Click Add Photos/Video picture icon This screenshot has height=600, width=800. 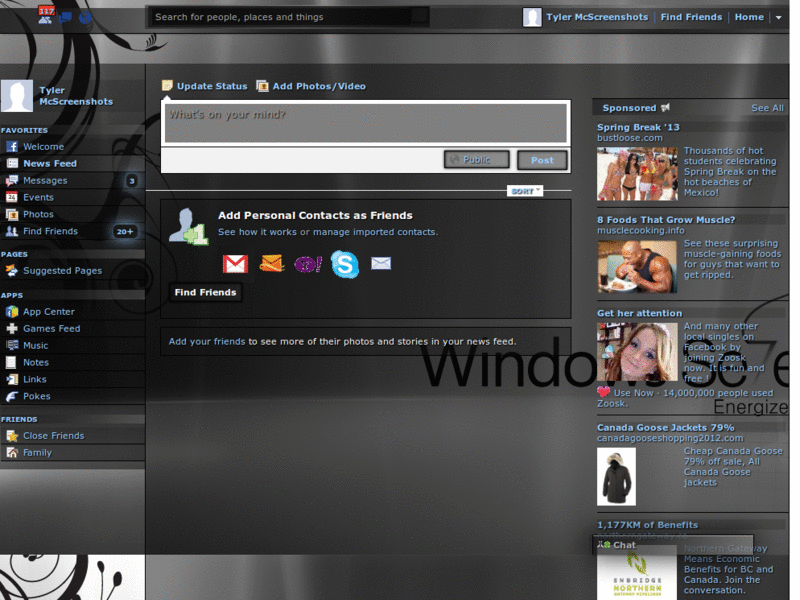(262, 86)
